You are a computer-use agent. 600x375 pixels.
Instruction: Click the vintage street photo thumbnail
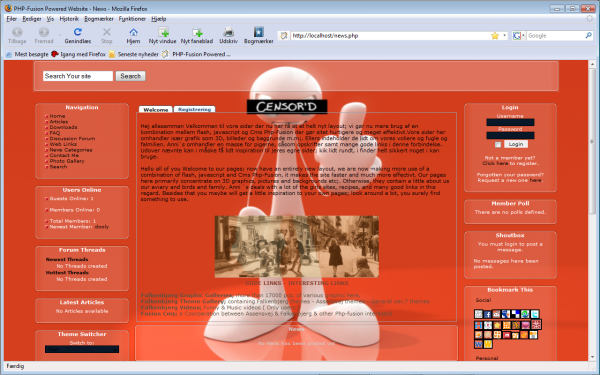297,246
